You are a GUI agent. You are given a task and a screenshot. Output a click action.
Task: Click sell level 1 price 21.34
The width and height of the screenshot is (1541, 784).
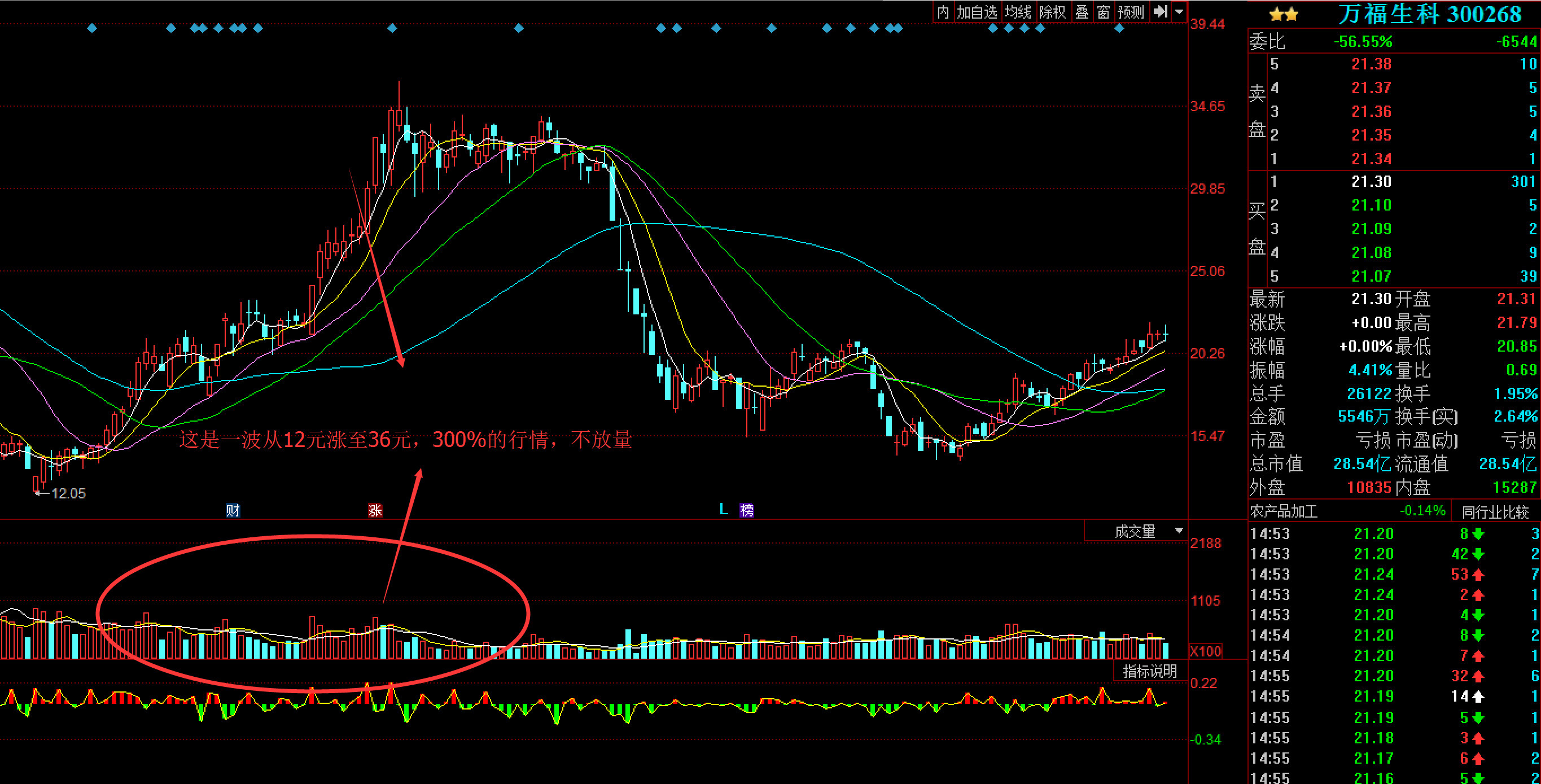click(x=1371, y=159)
